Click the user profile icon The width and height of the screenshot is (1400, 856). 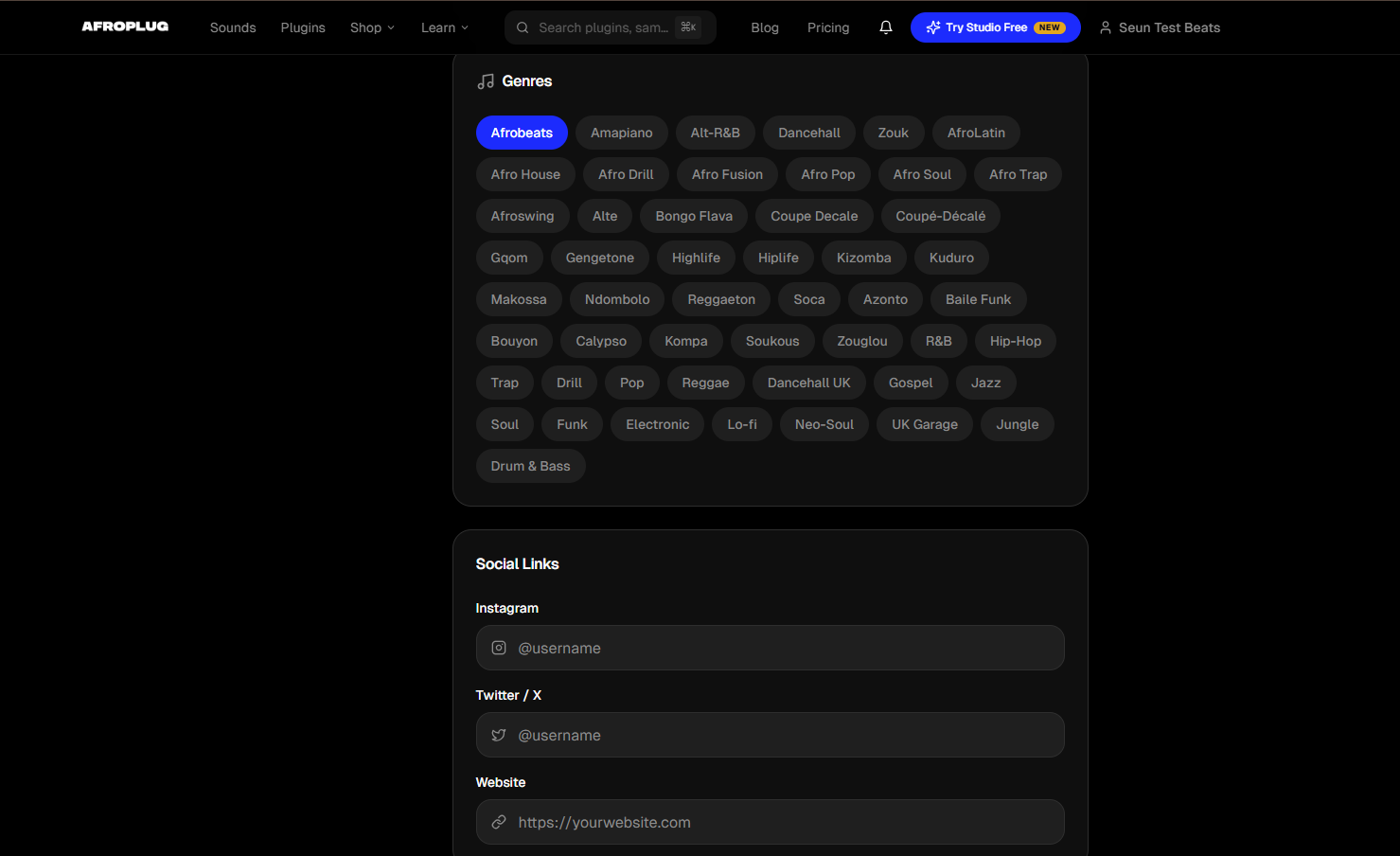[x=1105, y=27]
